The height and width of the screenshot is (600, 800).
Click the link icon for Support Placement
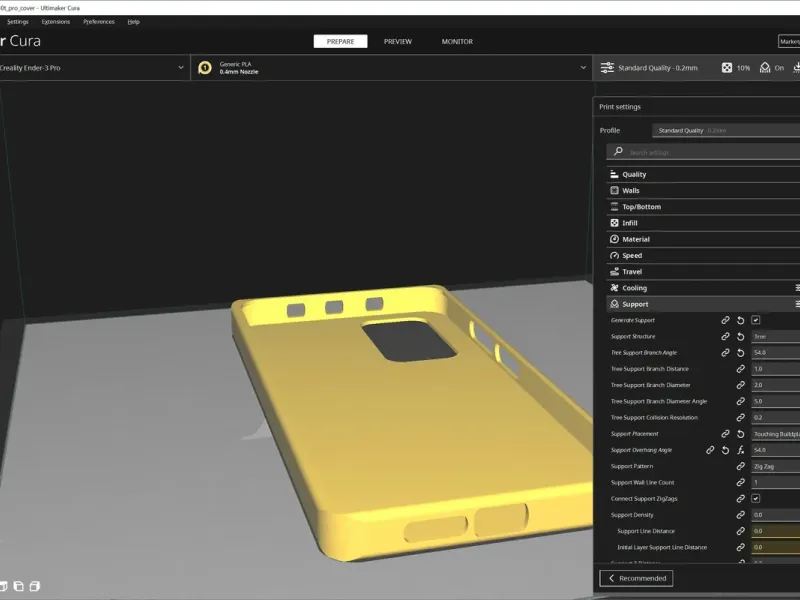click(x=725, y=434)
